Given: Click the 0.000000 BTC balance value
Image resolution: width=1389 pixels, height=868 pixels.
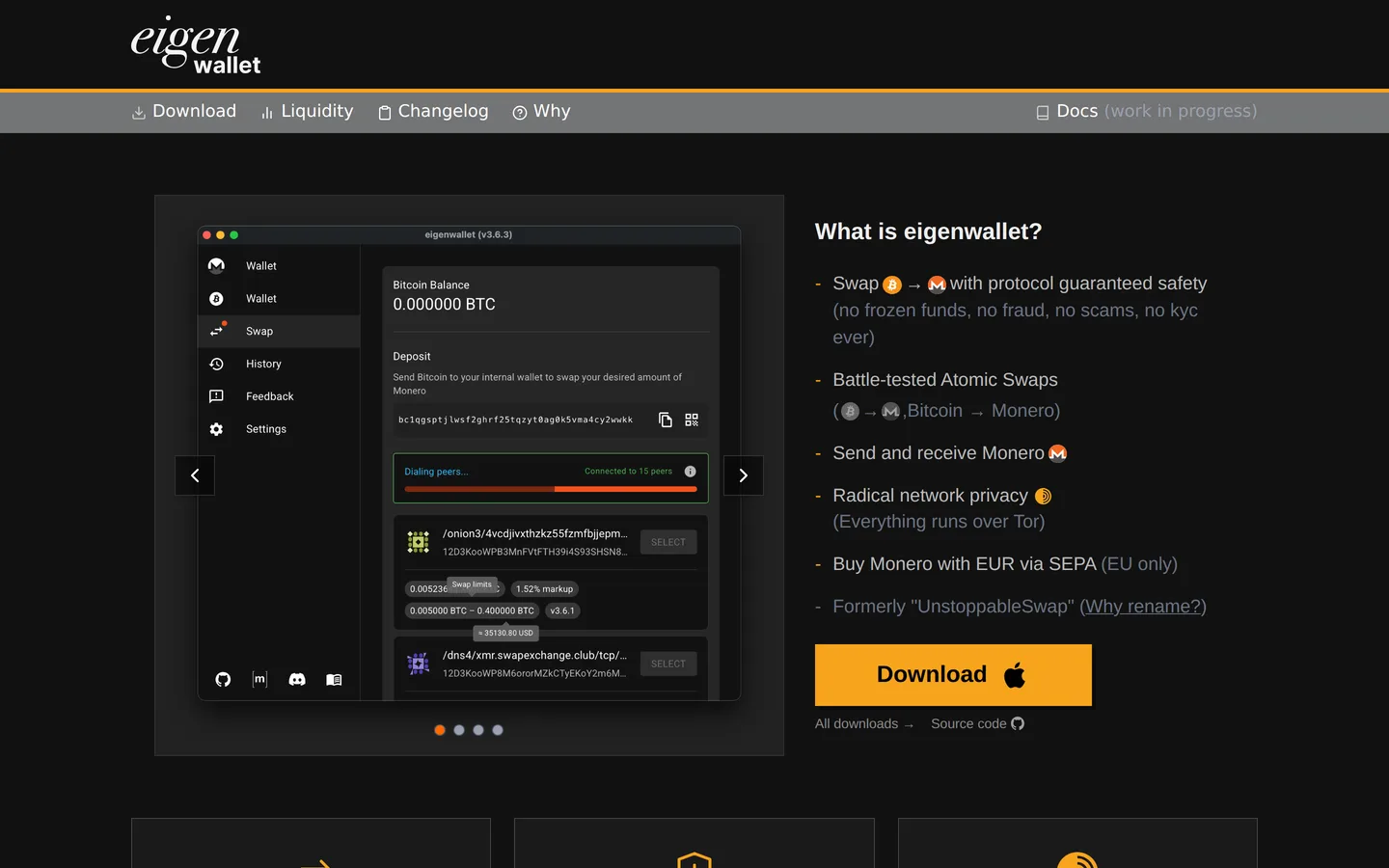Looking at the screenshot, I should pyautogui.click(x=445, y=305).
